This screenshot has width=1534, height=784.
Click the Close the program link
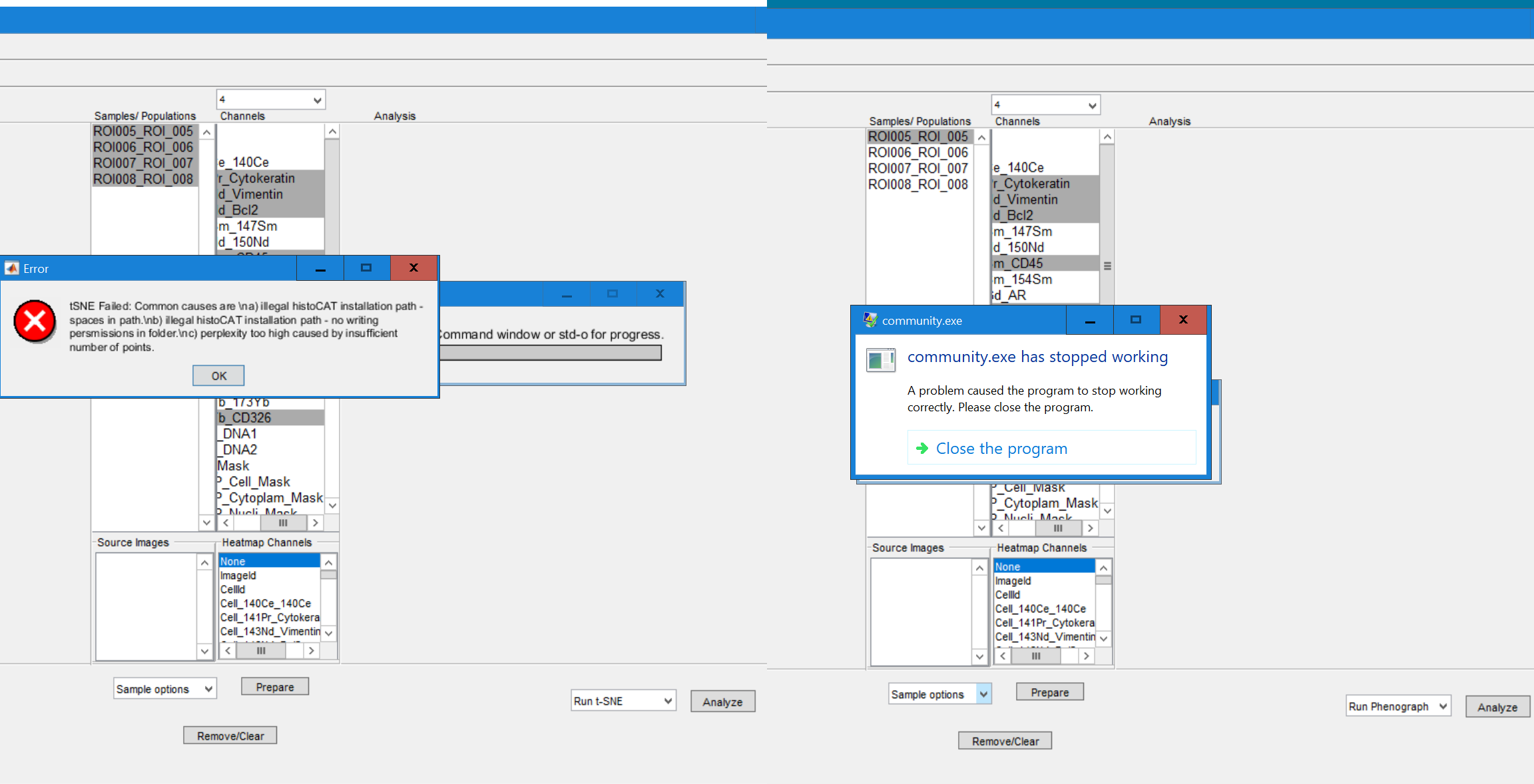[1001, 449]
